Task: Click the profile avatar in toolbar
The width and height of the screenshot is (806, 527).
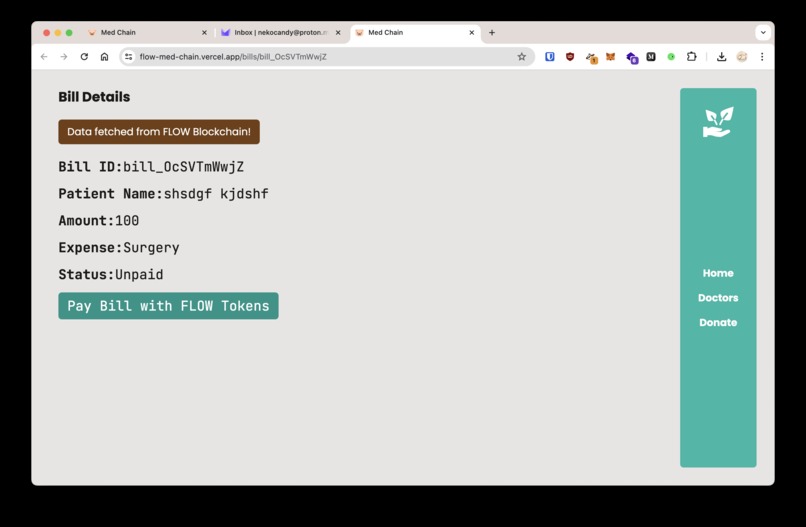Action: pyautogui.click(x=741, y=57)
